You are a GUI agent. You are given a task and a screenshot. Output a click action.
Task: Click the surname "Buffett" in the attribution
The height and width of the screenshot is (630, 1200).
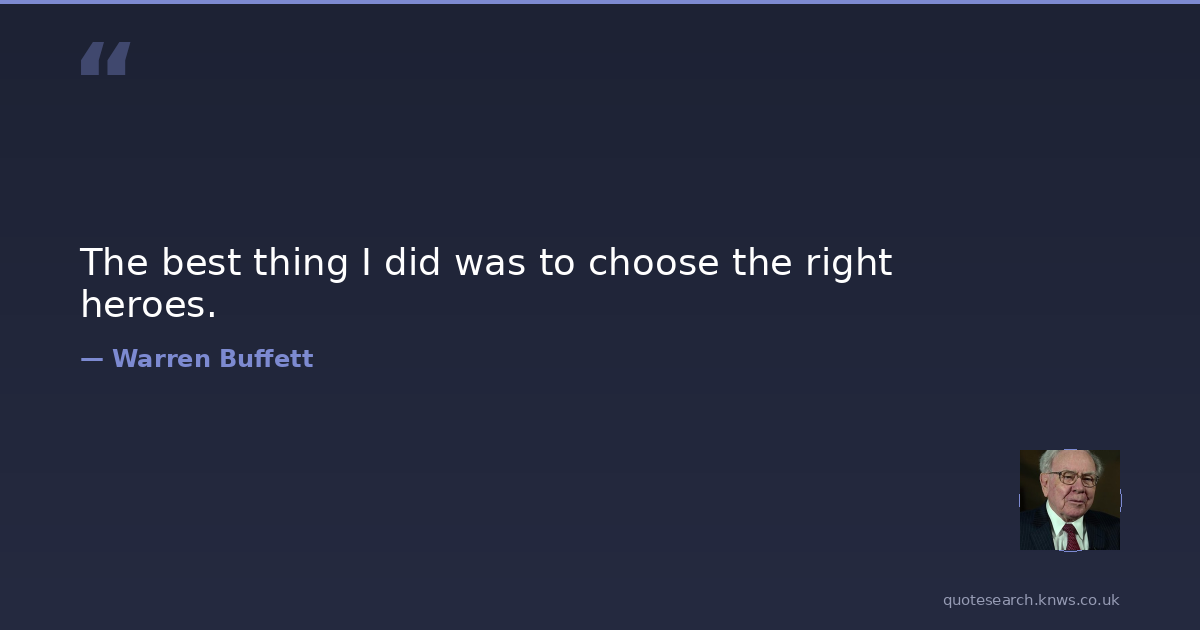click(x=266, y=359)
